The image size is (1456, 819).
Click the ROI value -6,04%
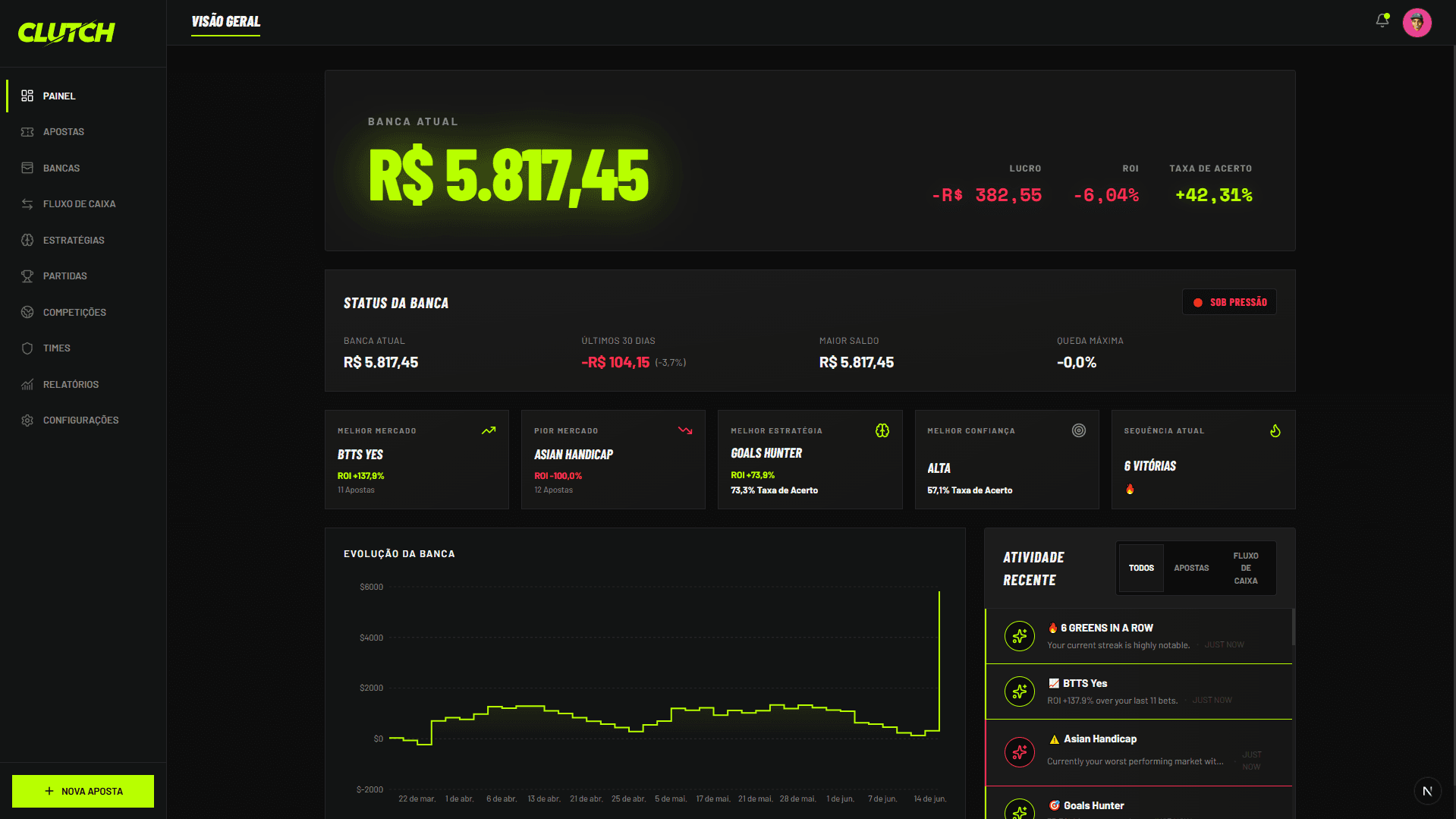coord(1106,195)
